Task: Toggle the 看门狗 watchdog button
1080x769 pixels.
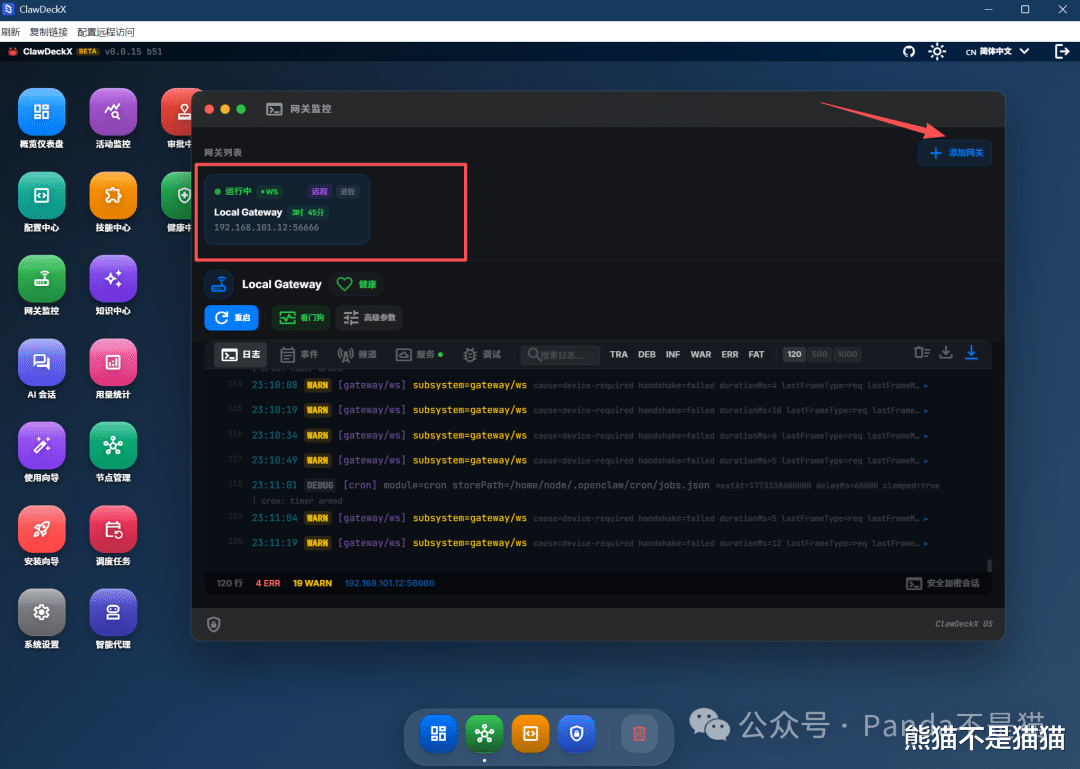Action: 301,318
